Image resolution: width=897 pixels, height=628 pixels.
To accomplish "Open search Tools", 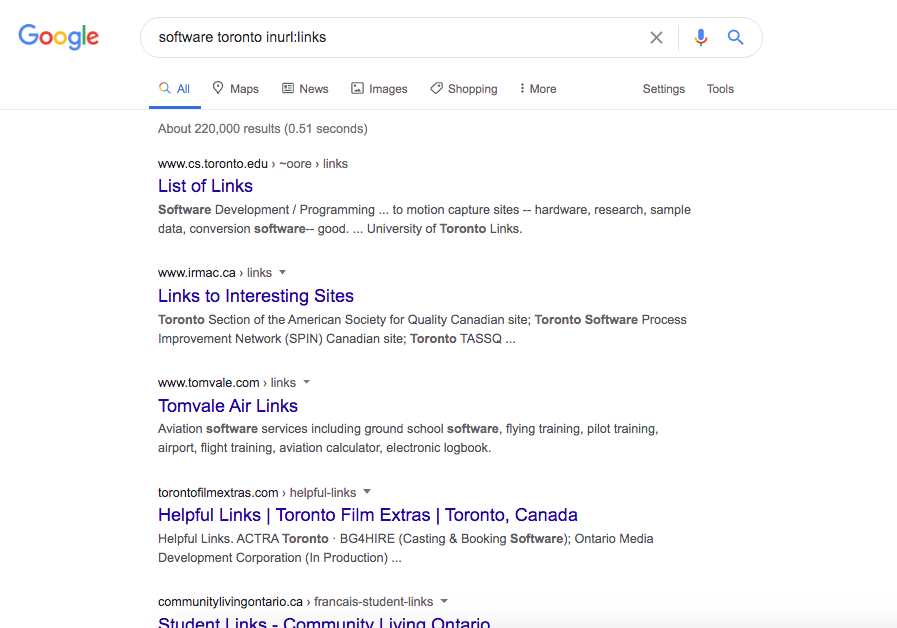I will (720, 89).
